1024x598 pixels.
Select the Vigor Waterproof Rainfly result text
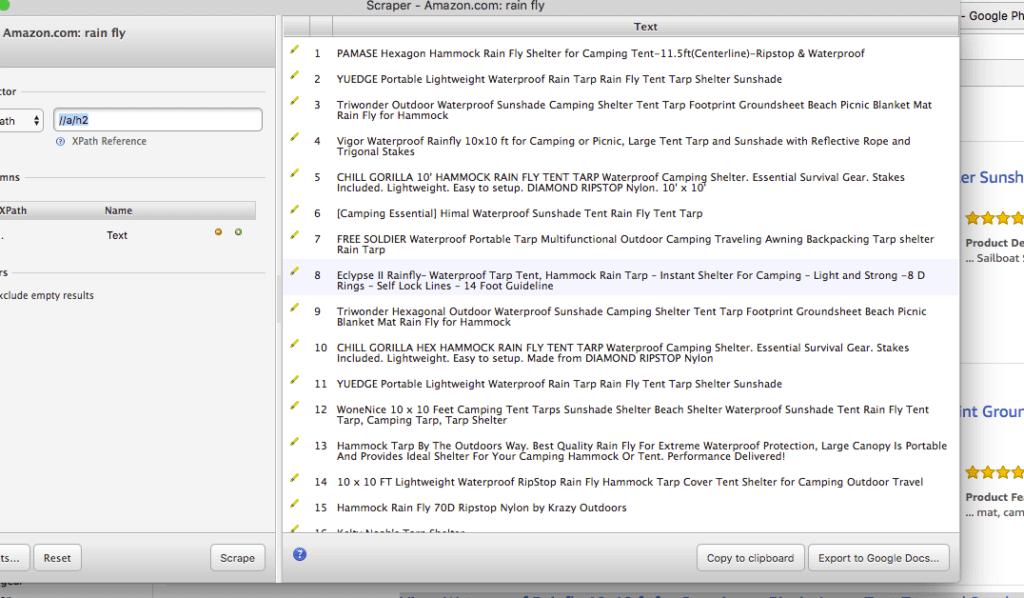coord(624,146)
